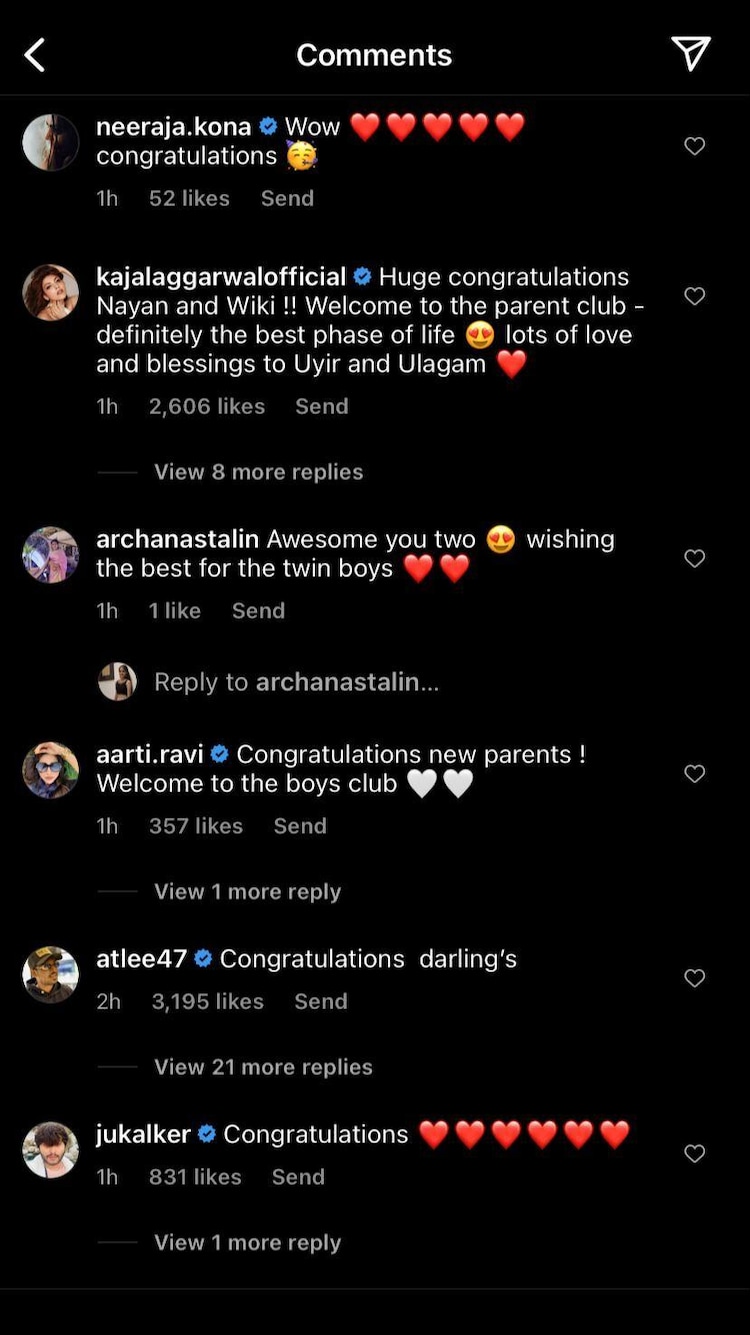Show the extra reply under aarti.ravi's comment
This screenshot has height=1335, width=750.
tap(247, 891)
